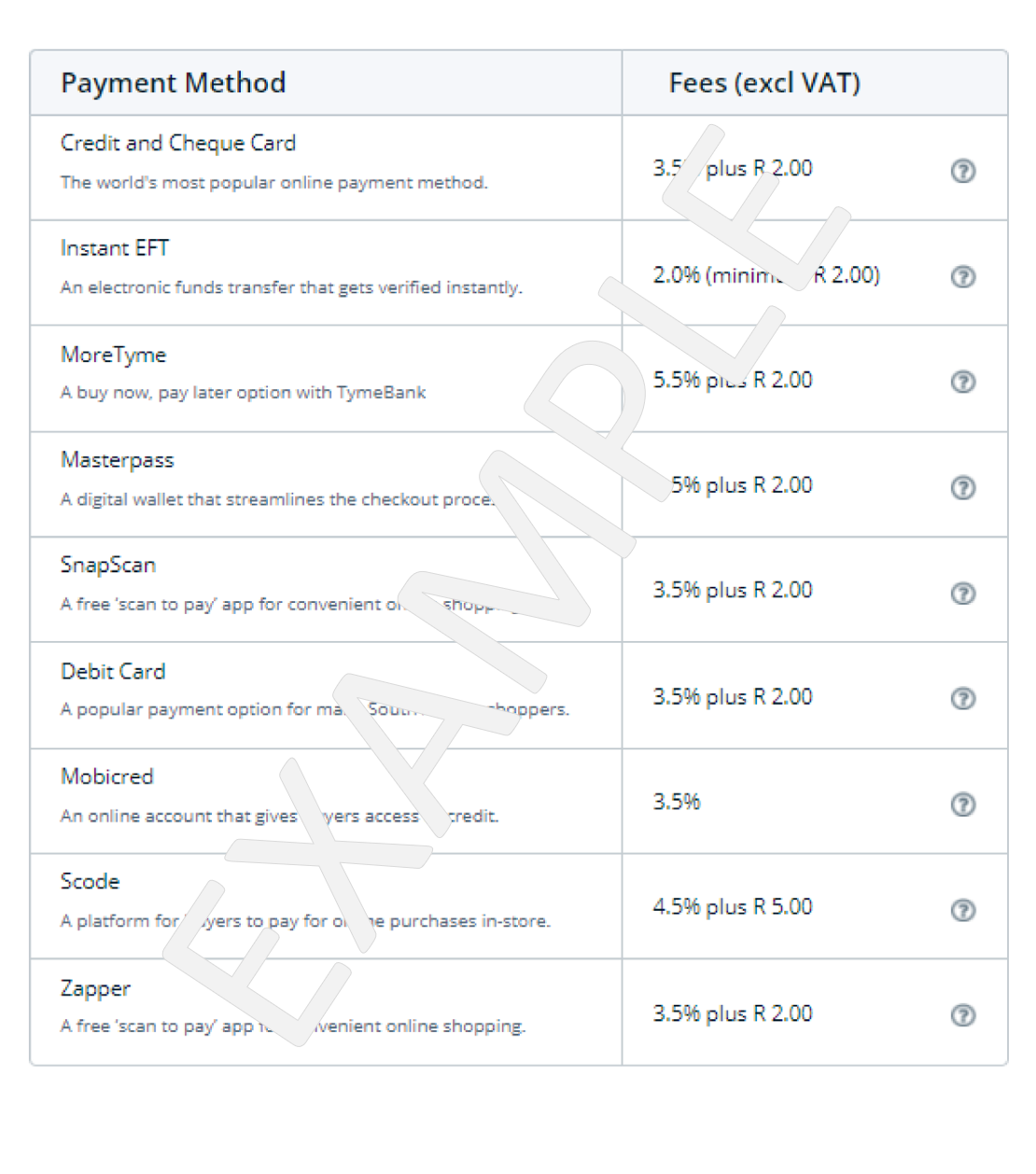Click the Zapper payment method title

95,988
